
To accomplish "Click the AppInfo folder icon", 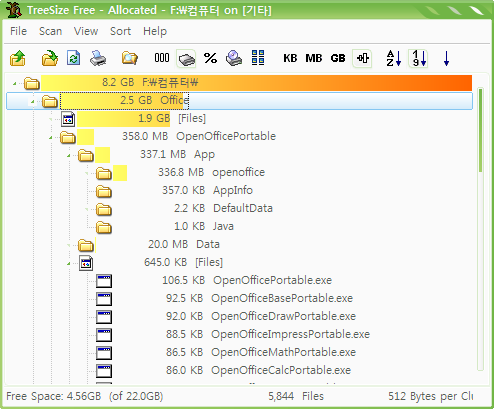I will (104, 191).
